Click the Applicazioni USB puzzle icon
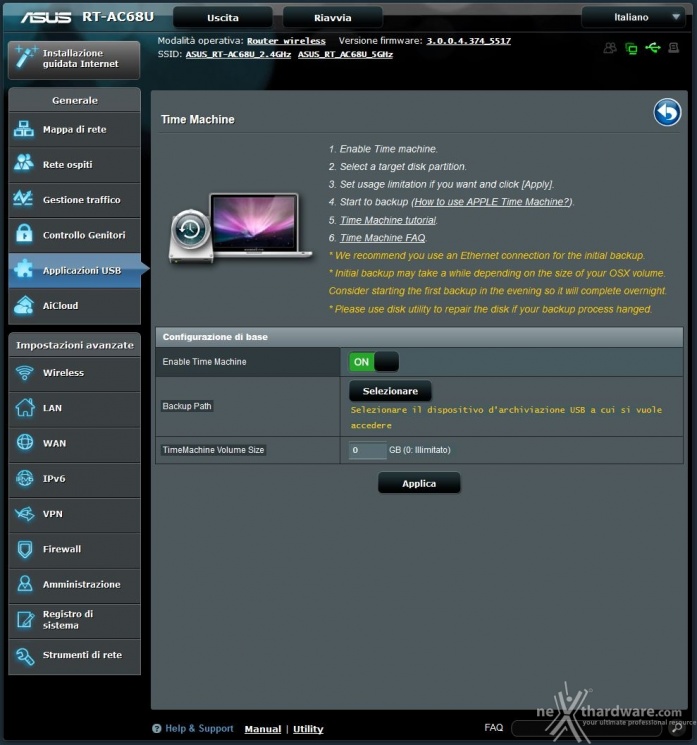Image resolution: width=697 pixels, height=745 pixels. click(24, 269)
